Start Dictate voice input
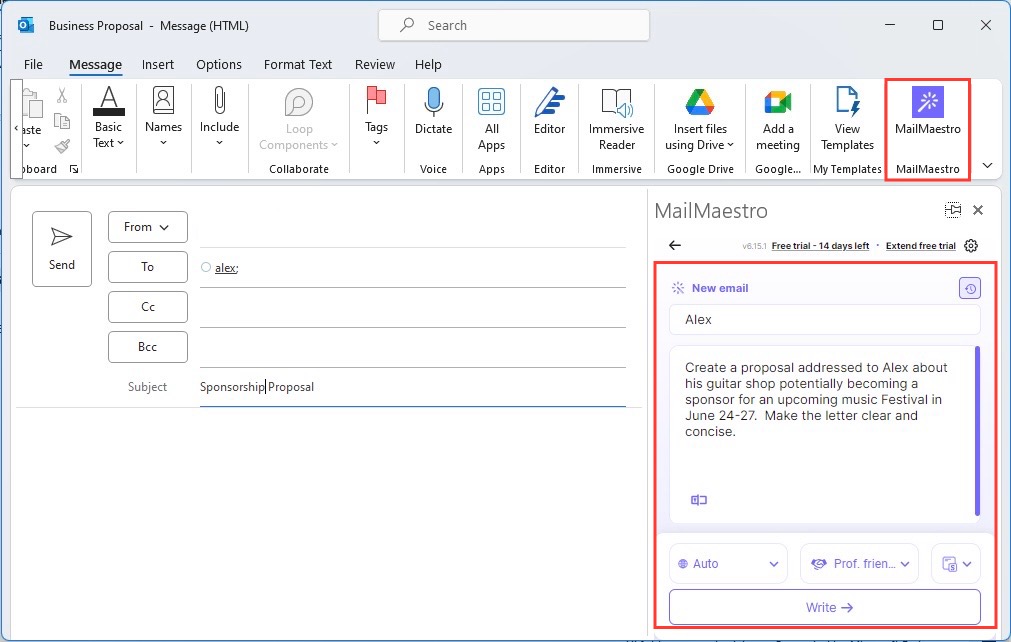The image size is (1011, 642). (x=433, y=112)
